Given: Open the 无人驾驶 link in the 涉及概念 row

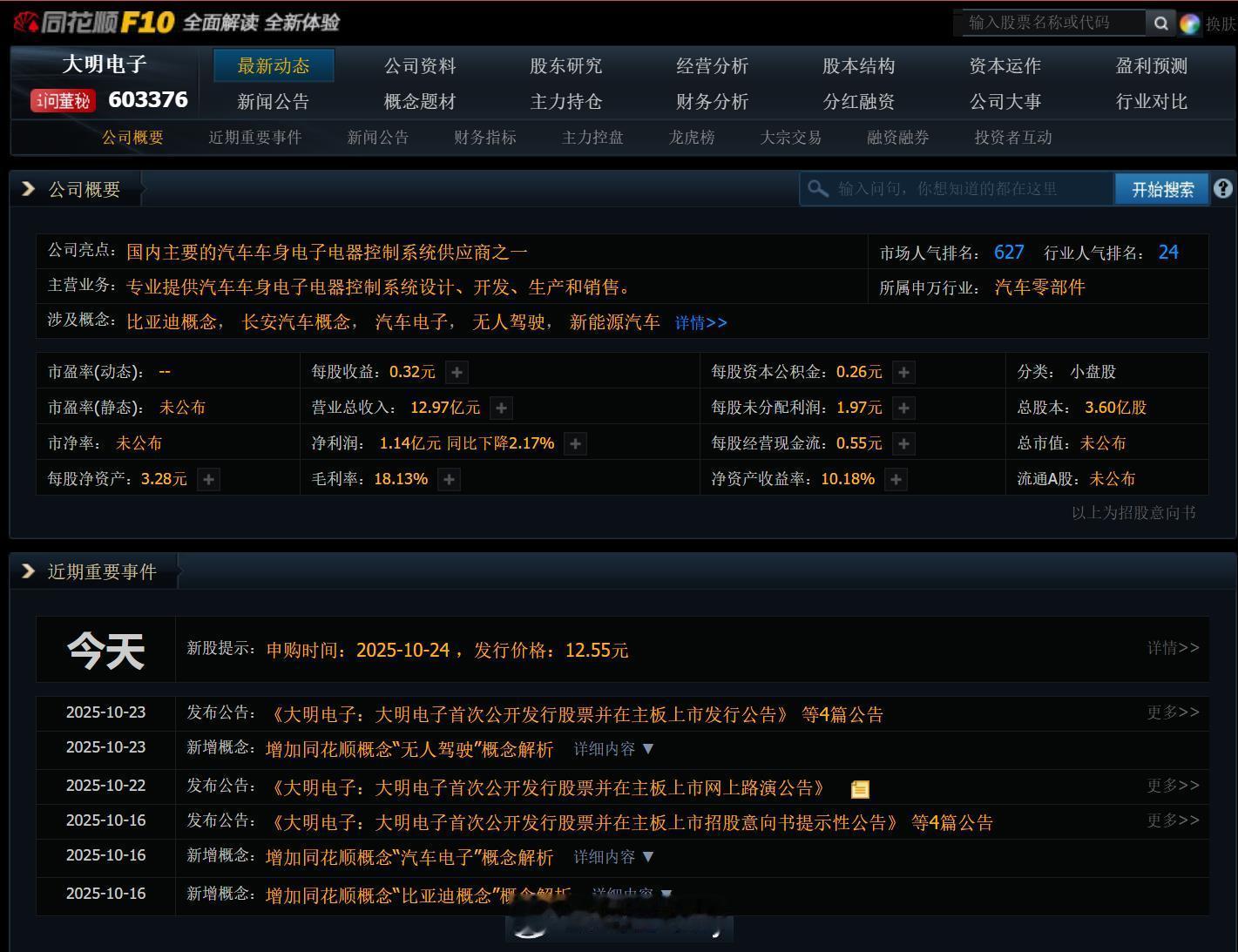Looking at the screenshot, I should coord(509,322).
